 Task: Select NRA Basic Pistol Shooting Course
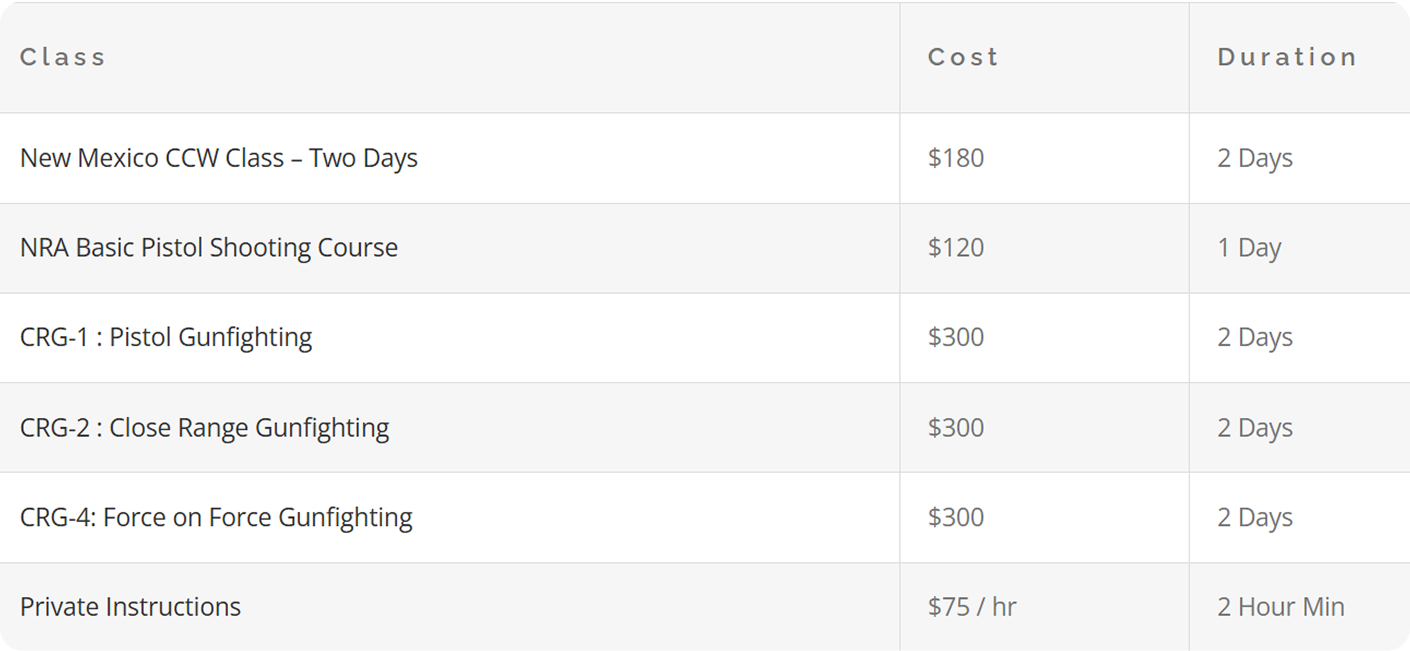click(x=209, y=248)
